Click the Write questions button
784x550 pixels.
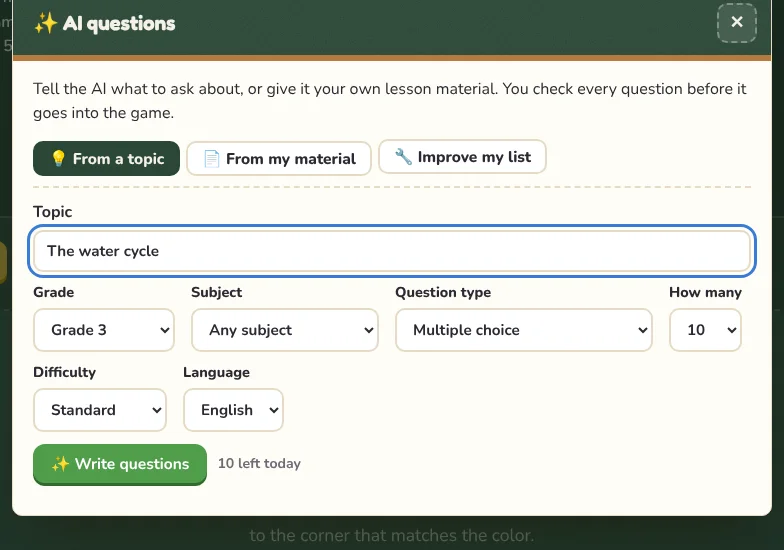(x=120, y=464)
